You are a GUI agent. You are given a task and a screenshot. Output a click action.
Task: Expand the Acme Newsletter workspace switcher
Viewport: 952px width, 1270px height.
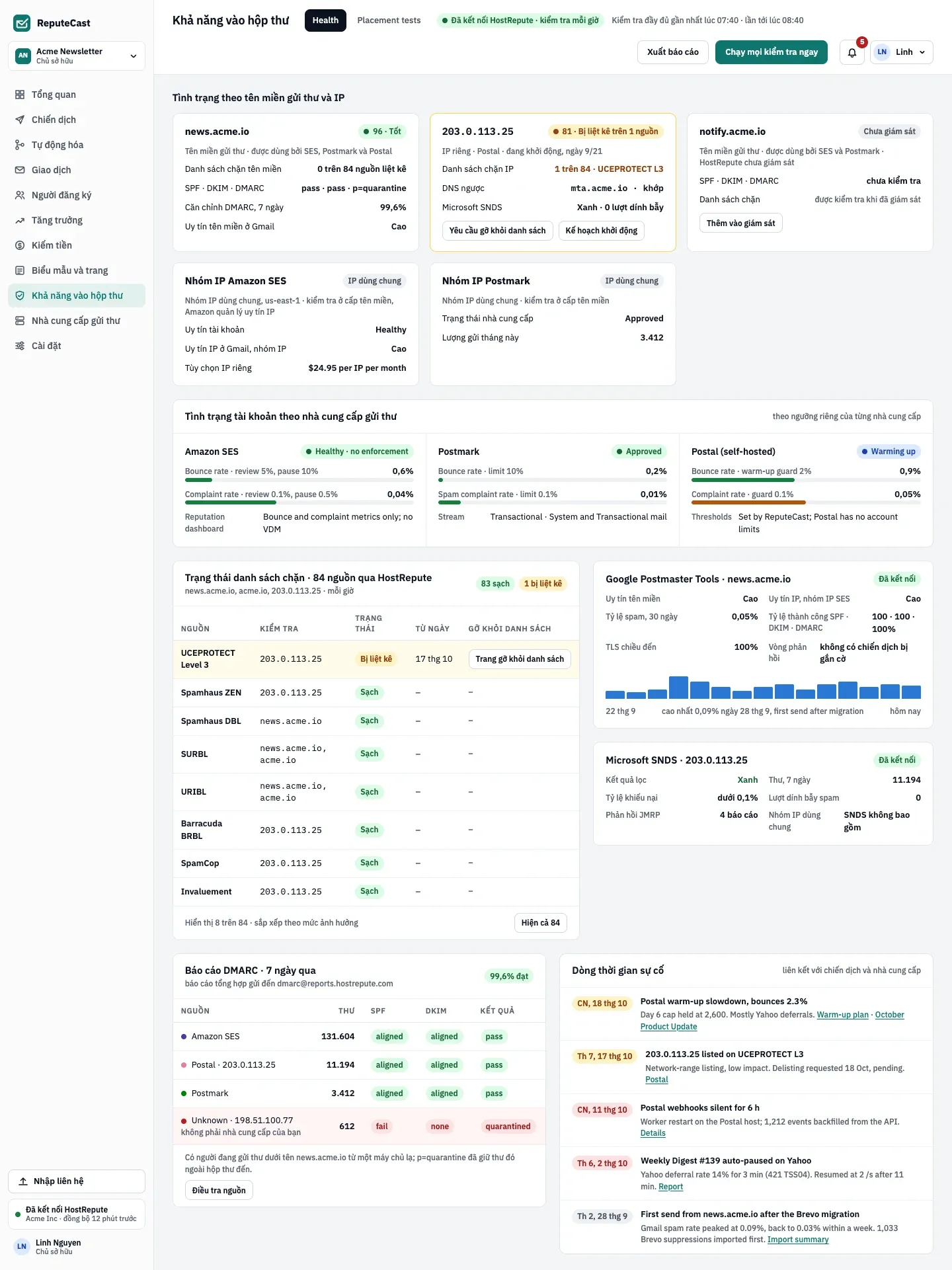pos(77,56)
